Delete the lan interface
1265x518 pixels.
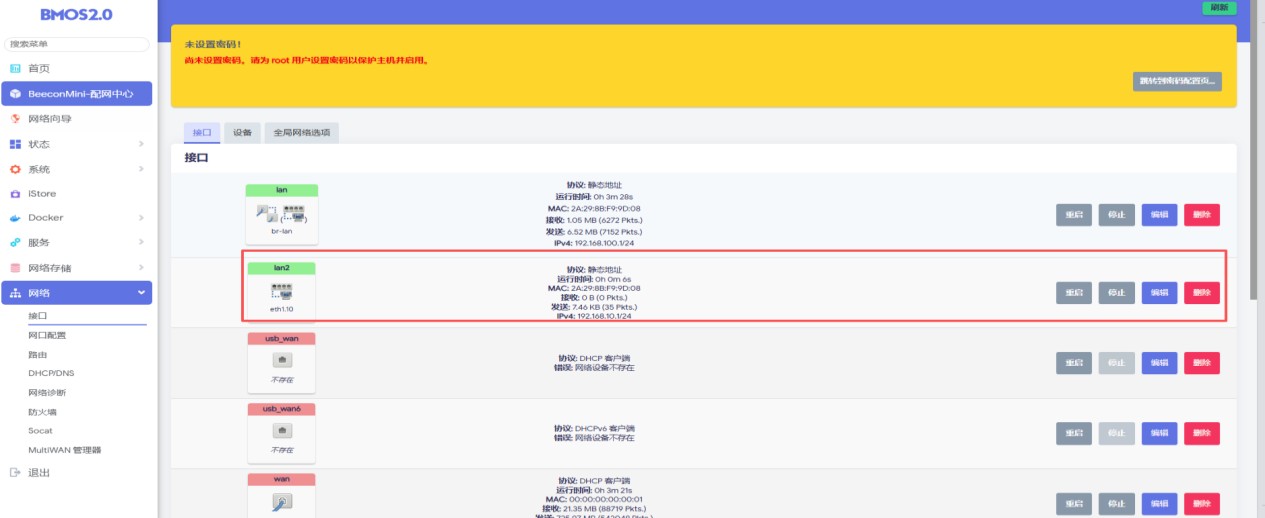click(x=1202, y=214)
